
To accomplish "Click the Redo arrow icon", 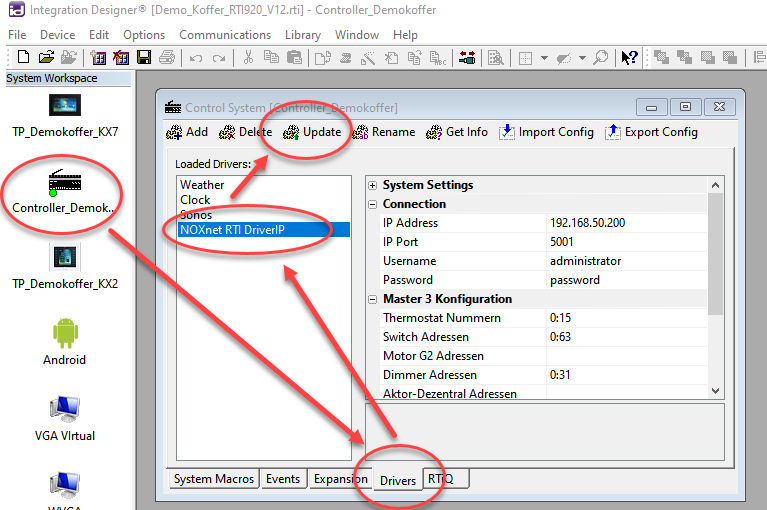I will coord(219,58).
